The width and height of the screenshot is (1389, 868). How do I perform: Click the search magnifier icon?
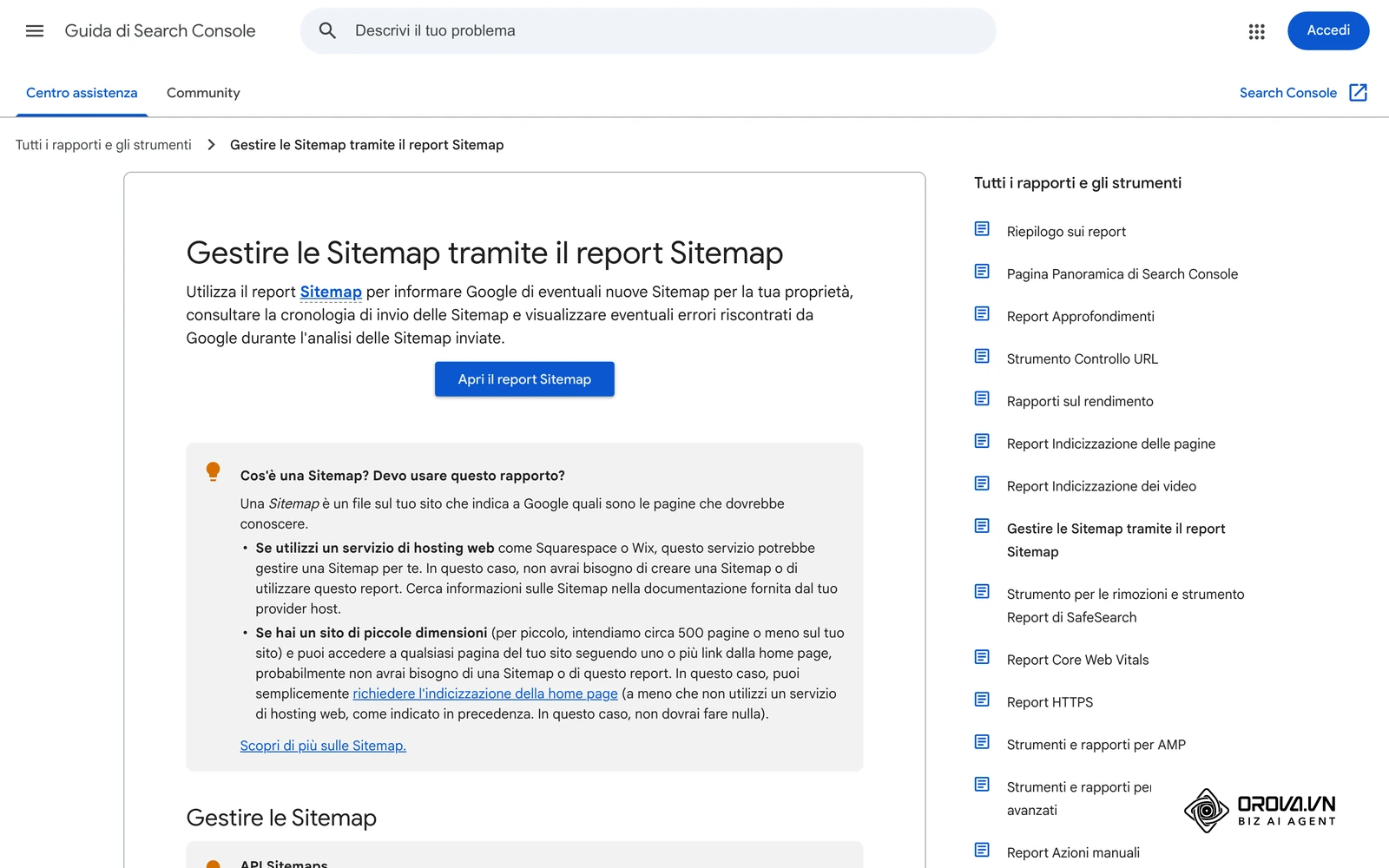click(327, 31)
